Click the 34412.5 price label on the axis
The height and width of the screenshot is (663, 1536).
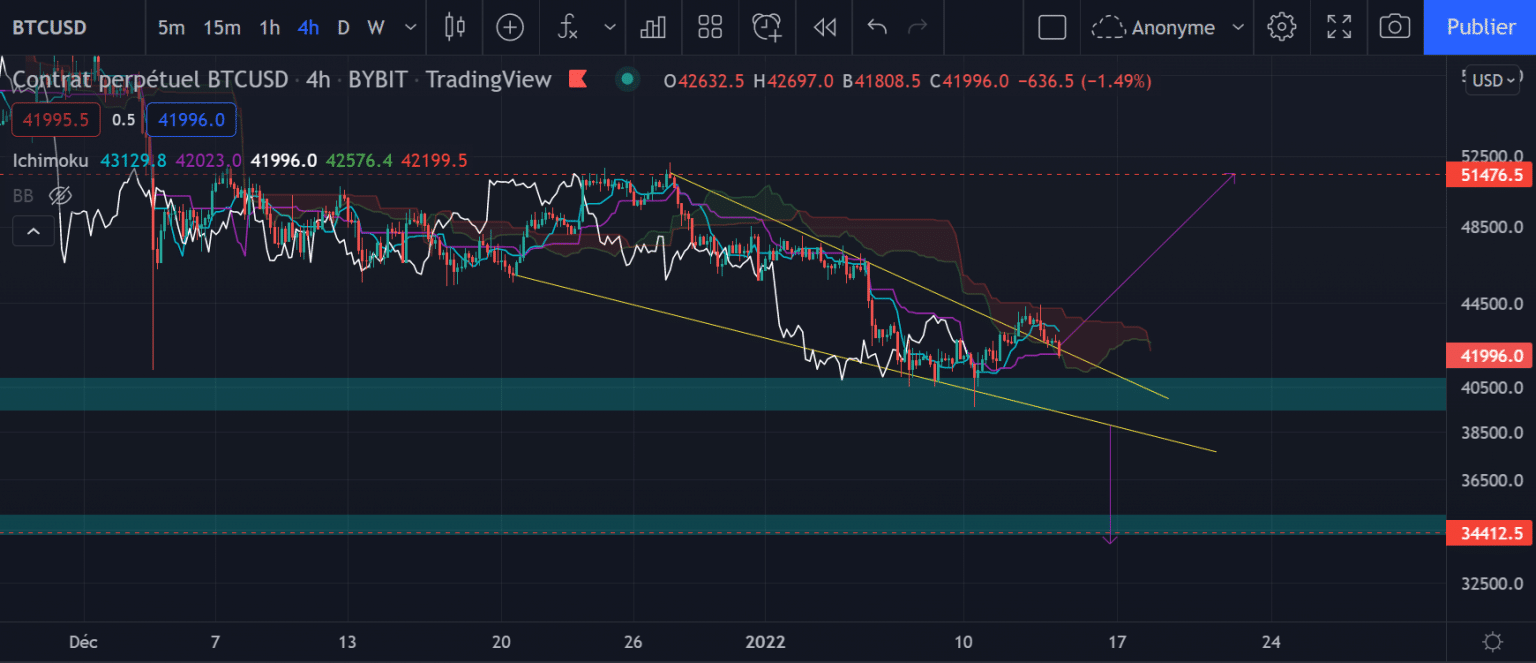click(1491, 534)
